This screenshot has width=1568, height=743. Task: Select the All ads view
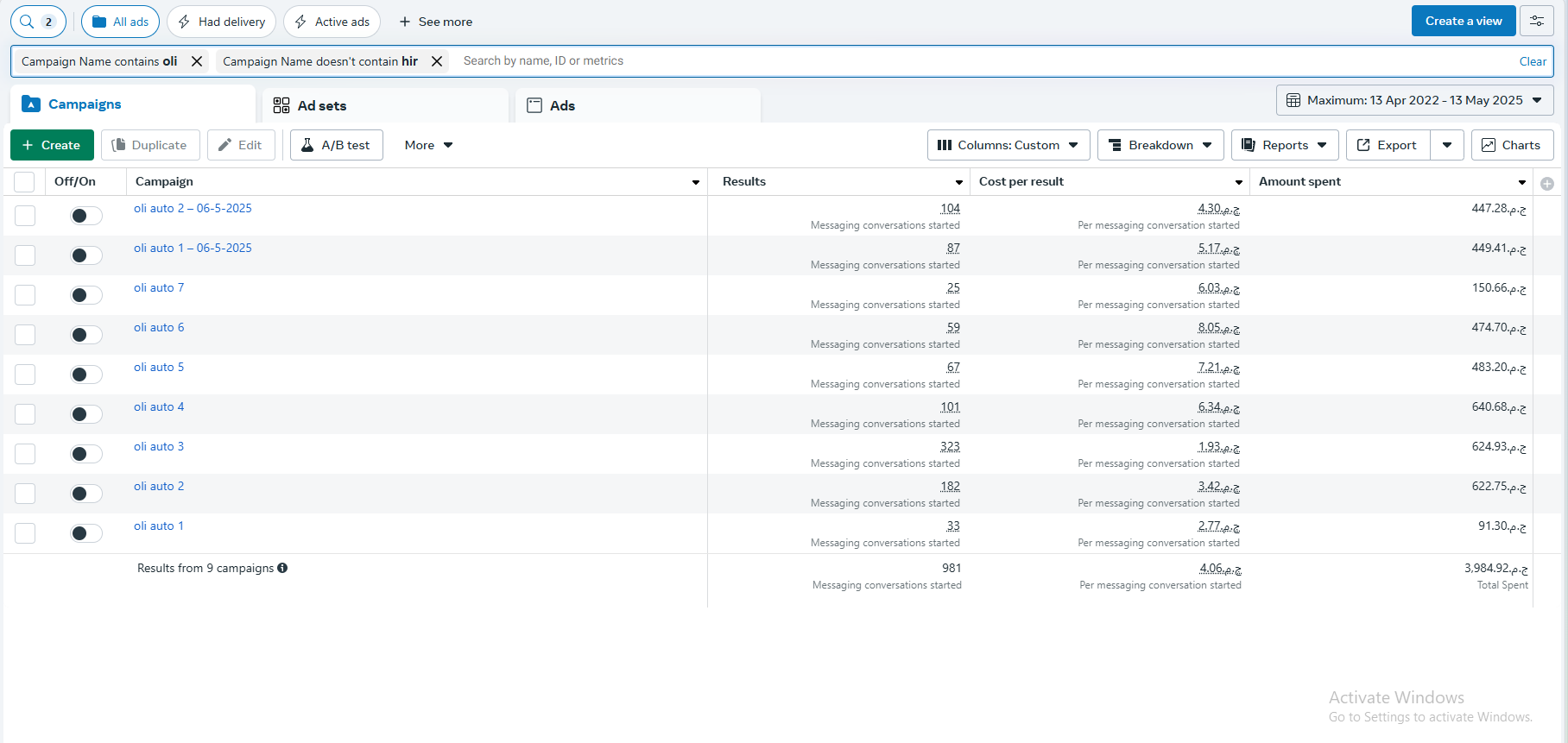click(120, 22)
